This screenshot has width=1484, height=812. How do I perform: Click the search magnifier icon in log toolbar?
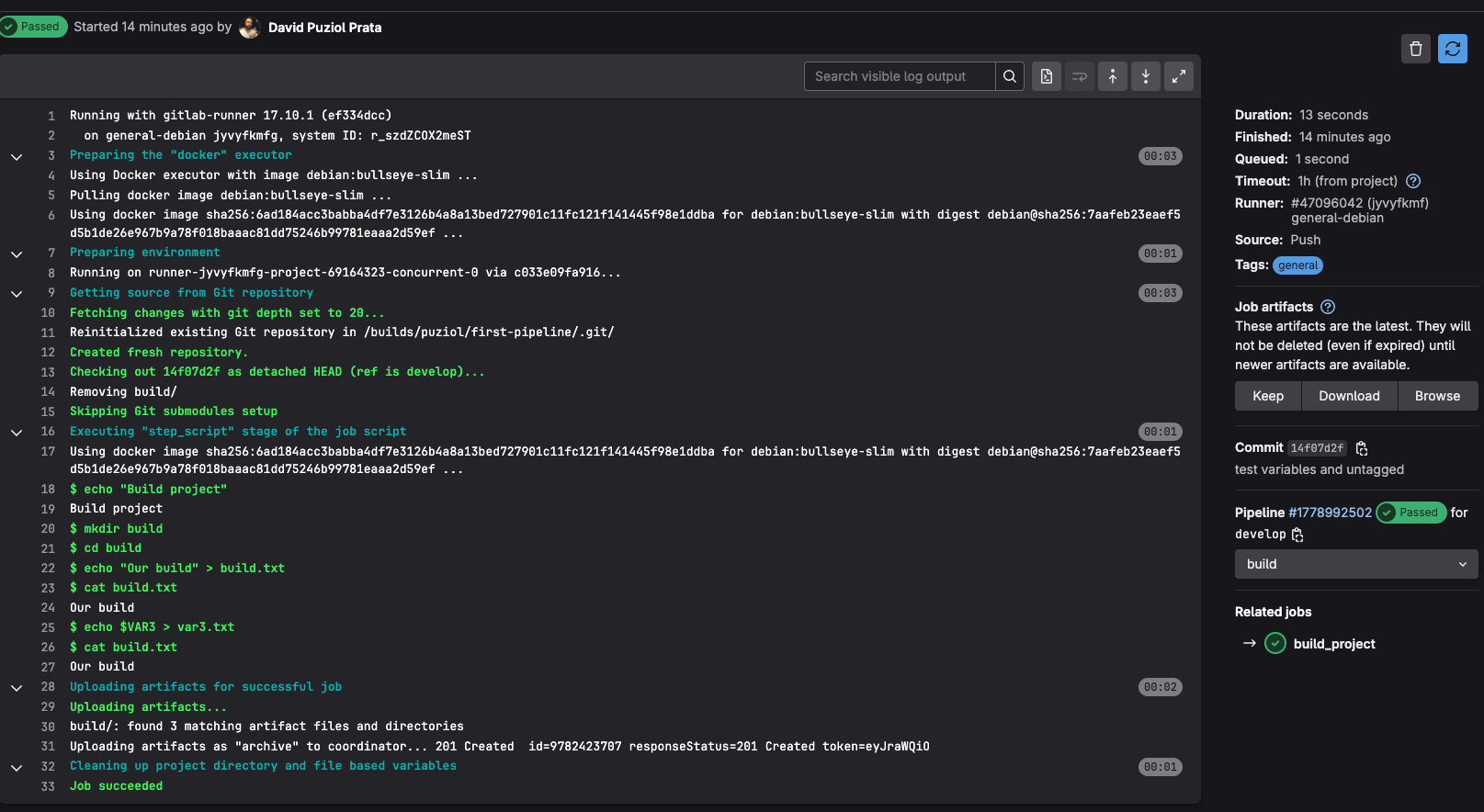1009,76
